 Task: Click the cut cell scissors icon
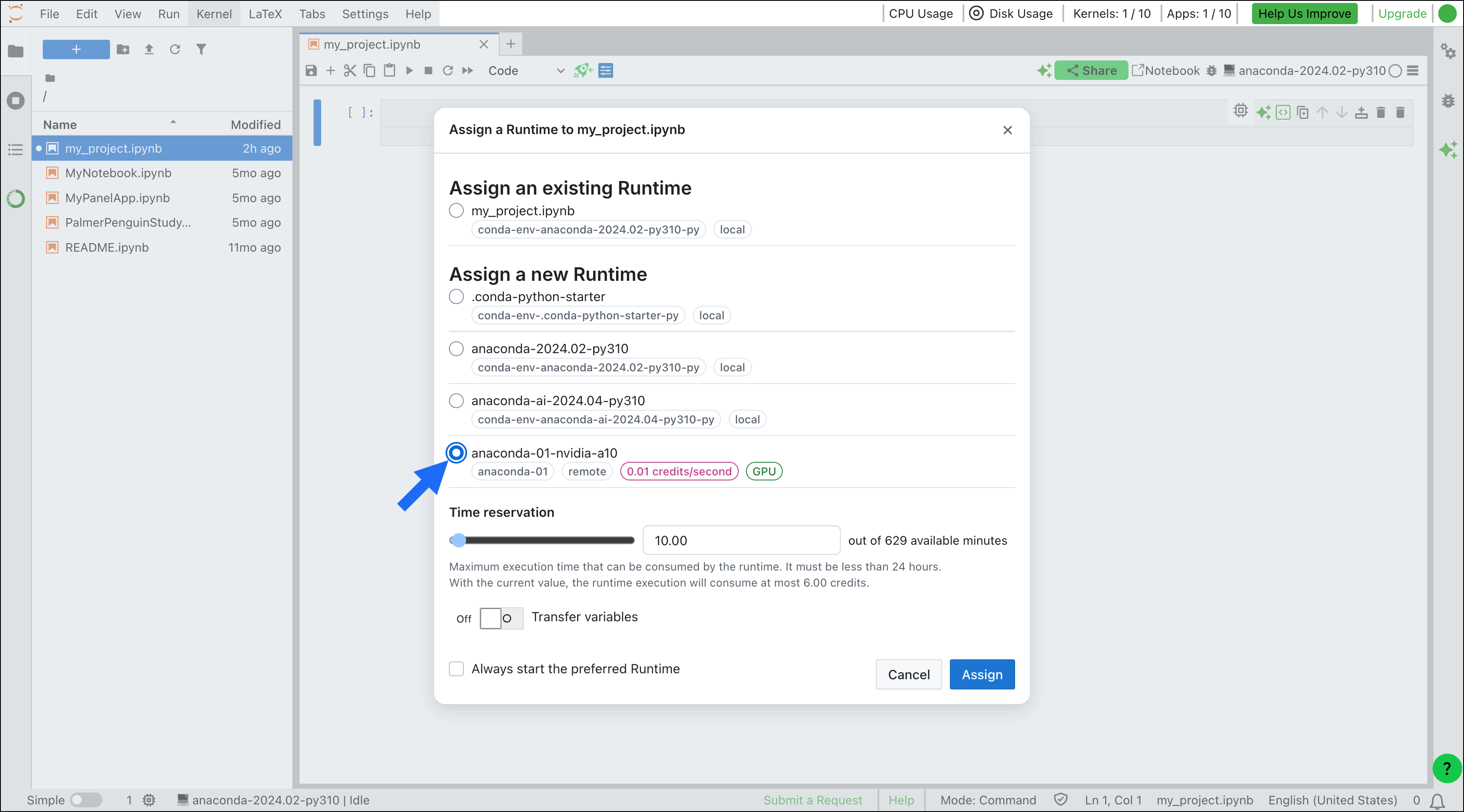349,71
